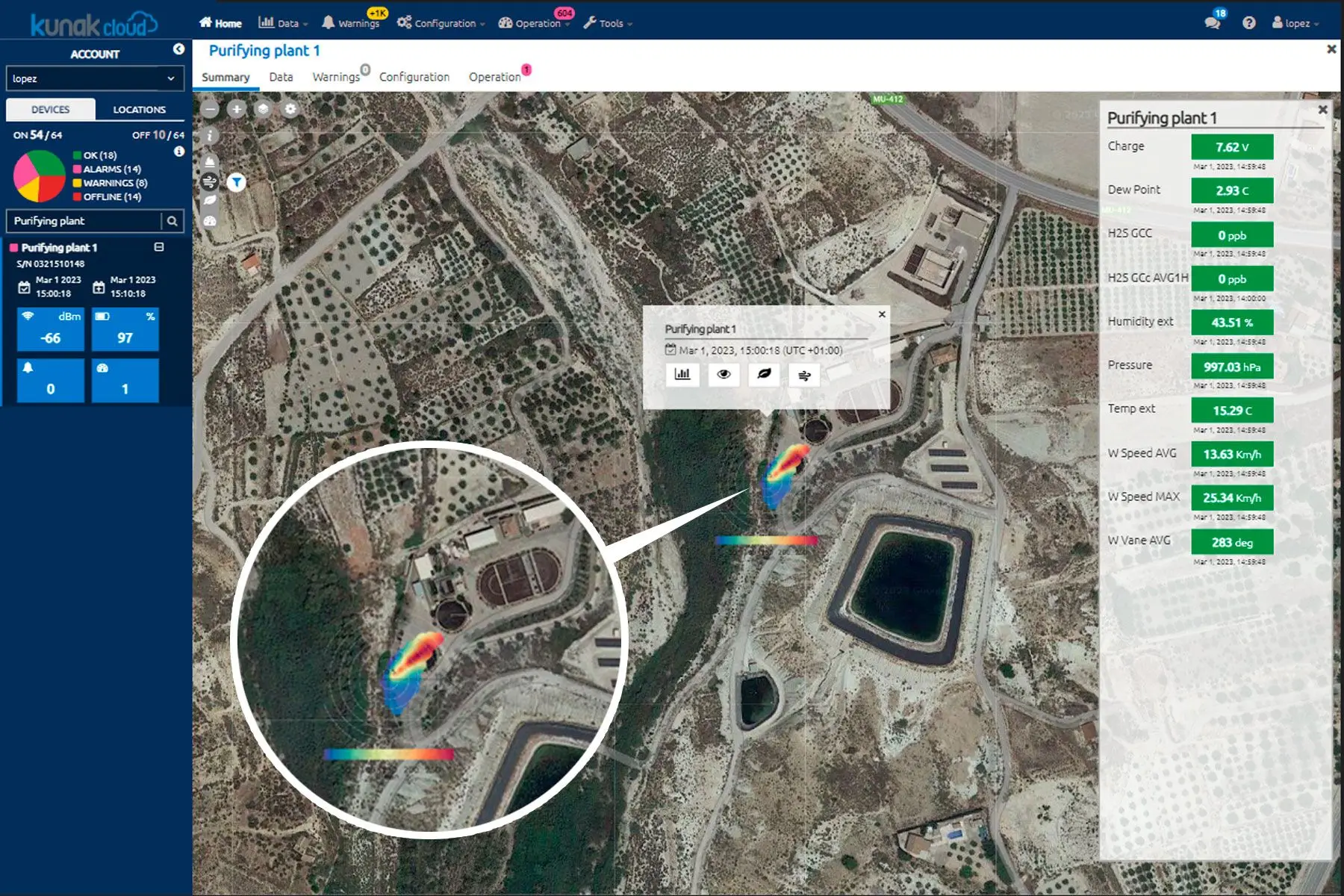1344x896 pixels.
Task: Click the Purifying plant search field
Action: (x=84, y=221)
